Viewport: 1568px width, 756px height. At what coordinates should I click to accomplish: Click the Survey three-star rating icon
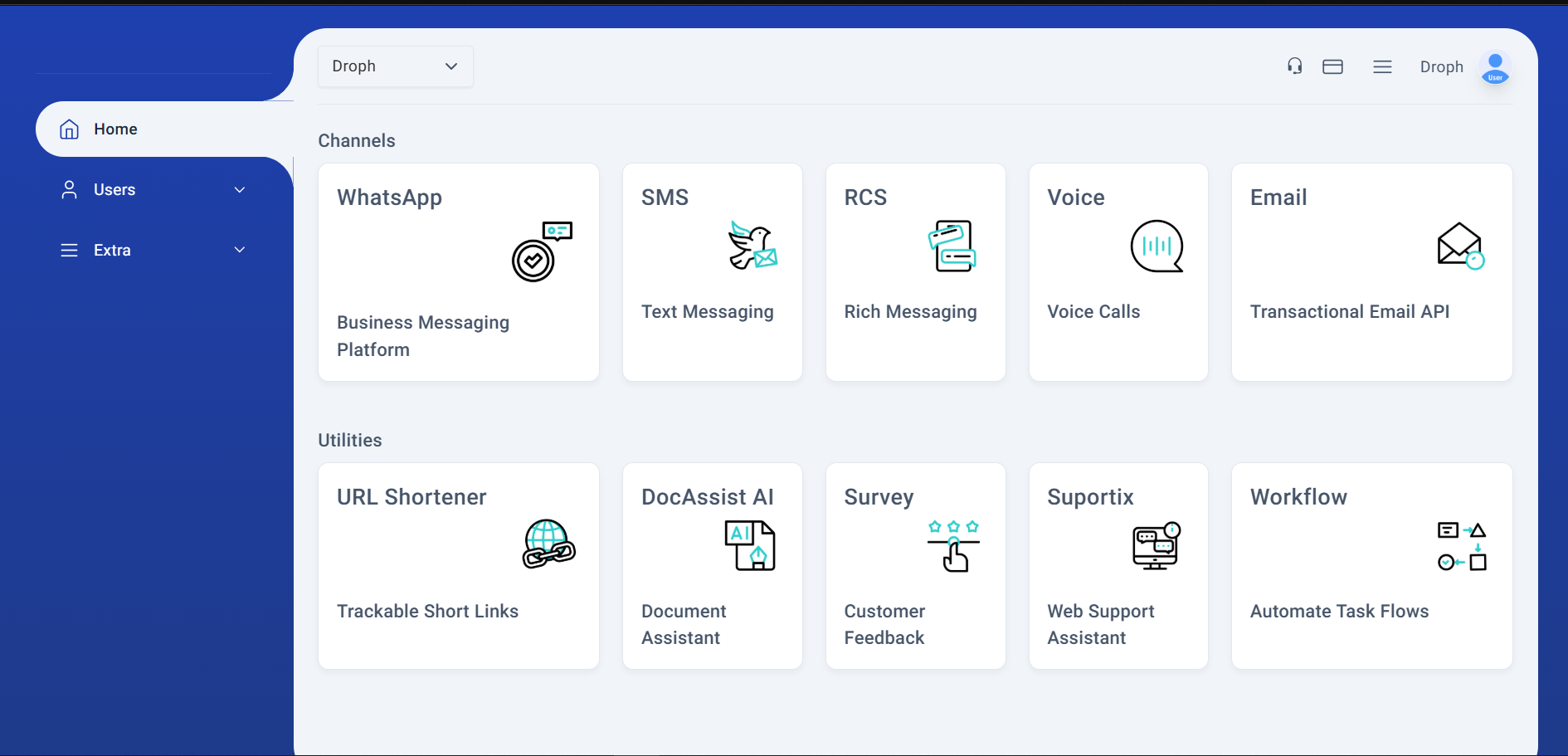click(x=954, y=527)
